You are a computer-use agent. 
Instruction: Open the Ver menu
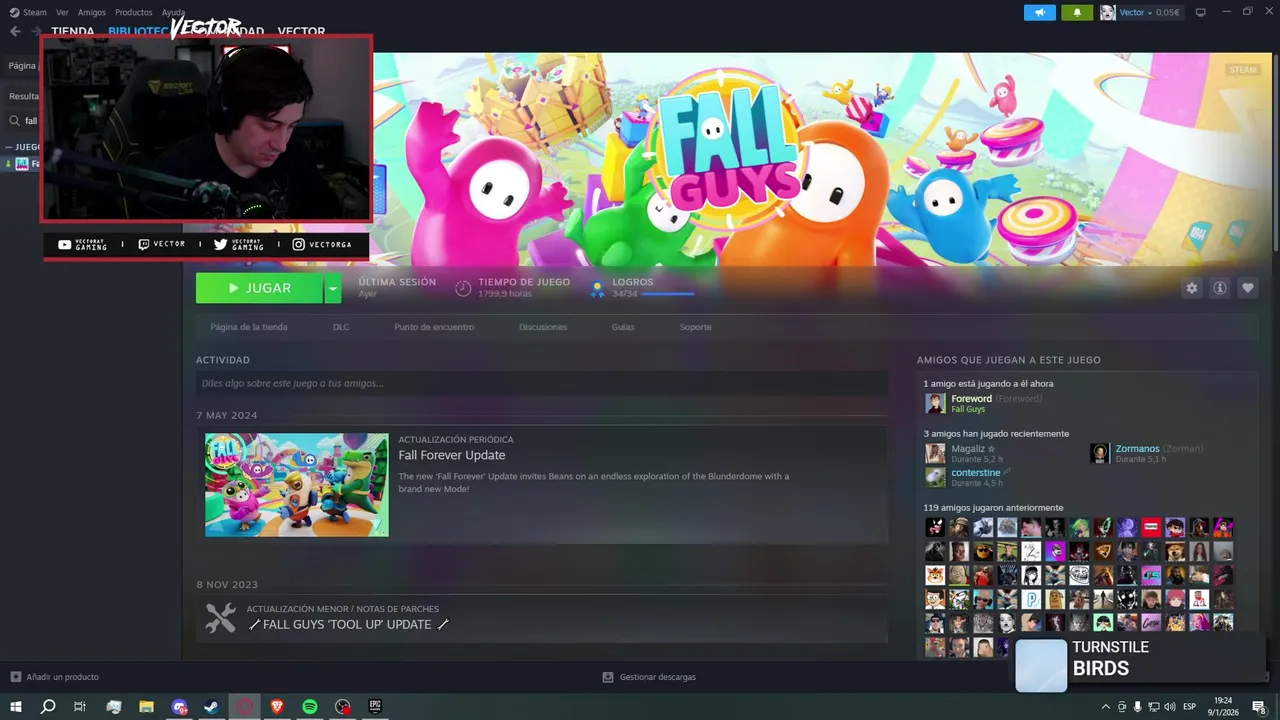(62, 12)
